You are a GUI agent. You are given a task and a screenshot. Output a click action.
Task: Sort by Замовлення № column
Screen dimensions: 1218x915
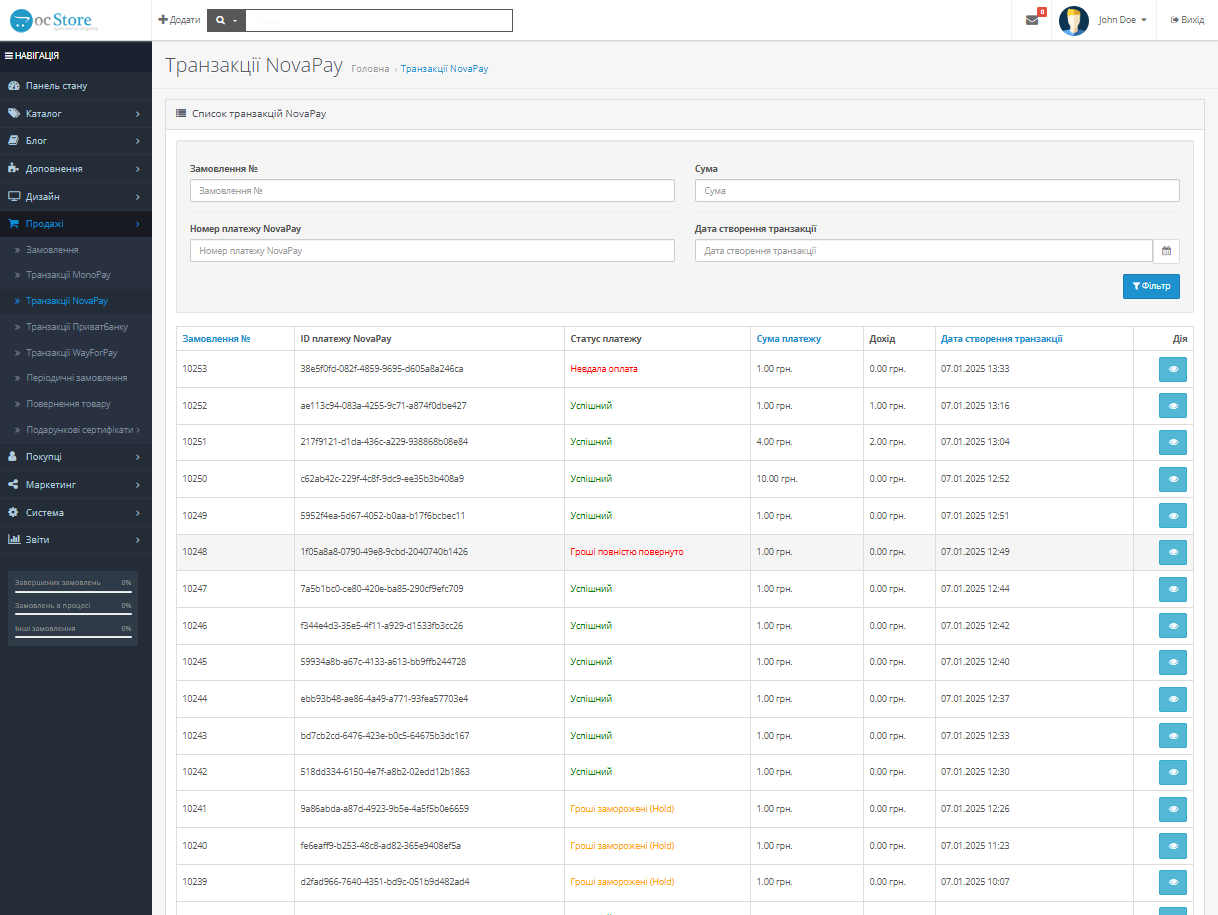coord(216,339)
